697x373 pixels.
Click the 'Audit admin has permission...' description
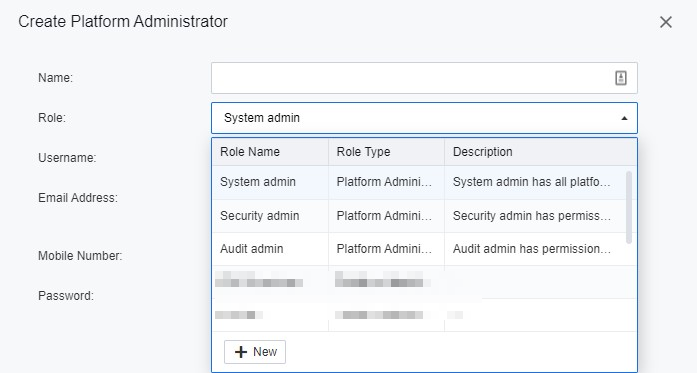coord(532,249)
